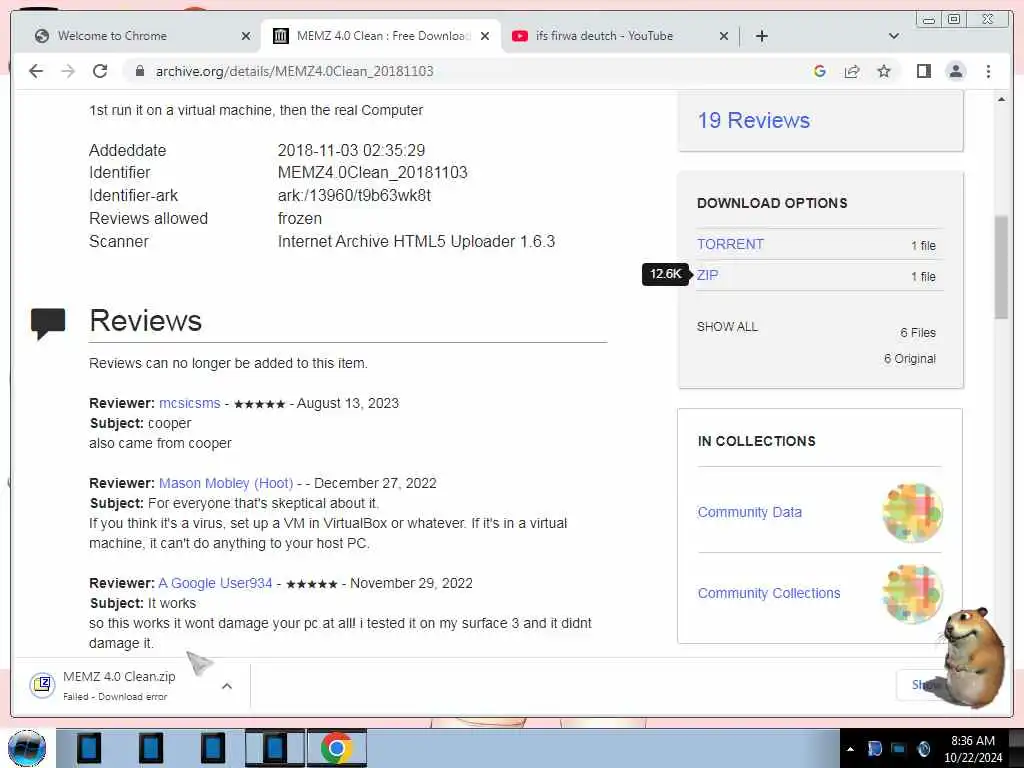Screen dimensions: 1024x768
Task: Open the Chrome profile avatar
Action: tap(955, 71)
